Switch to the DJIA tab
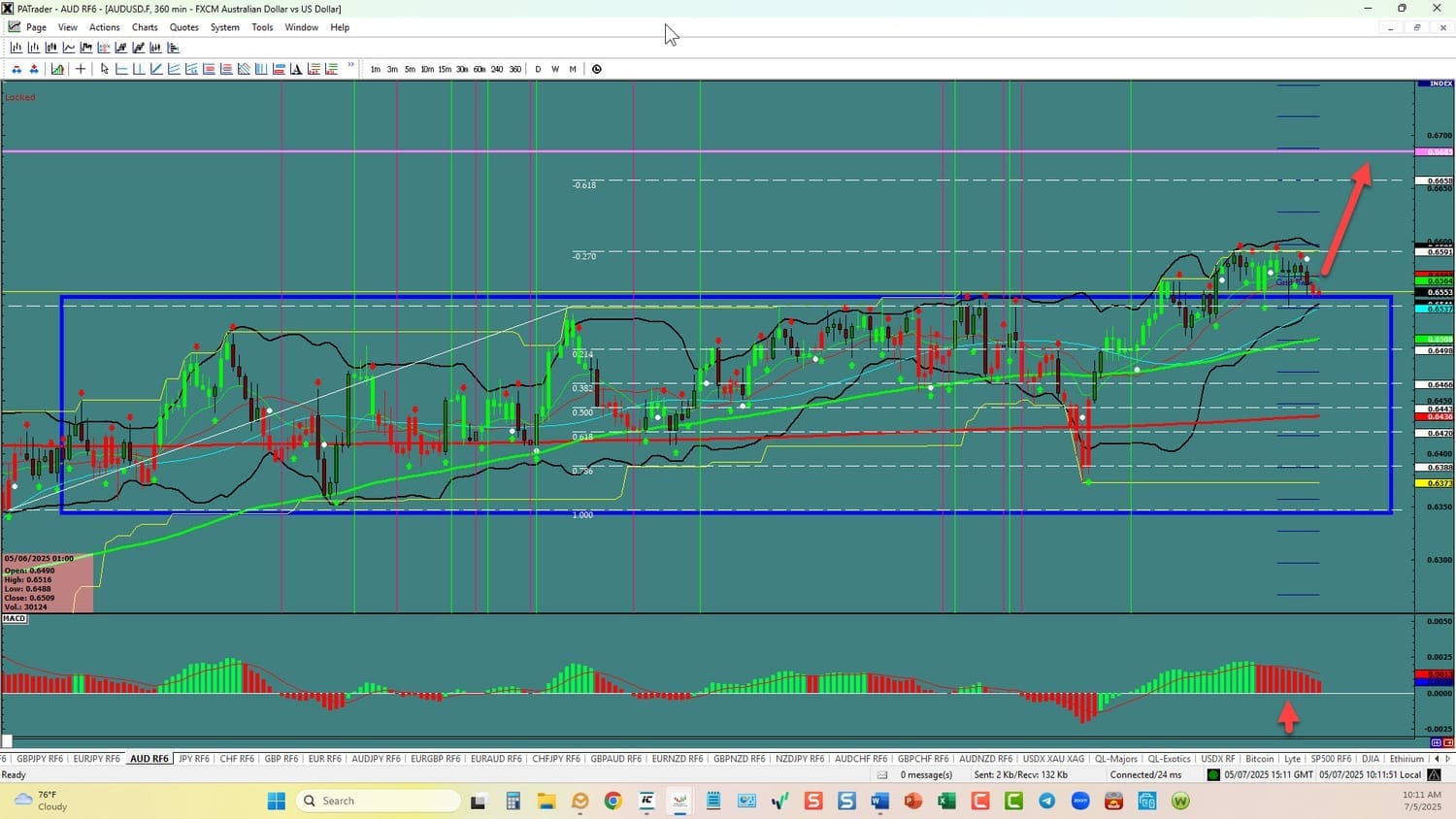Viewport: 1456px width, 819px height. coord(1371,759)
